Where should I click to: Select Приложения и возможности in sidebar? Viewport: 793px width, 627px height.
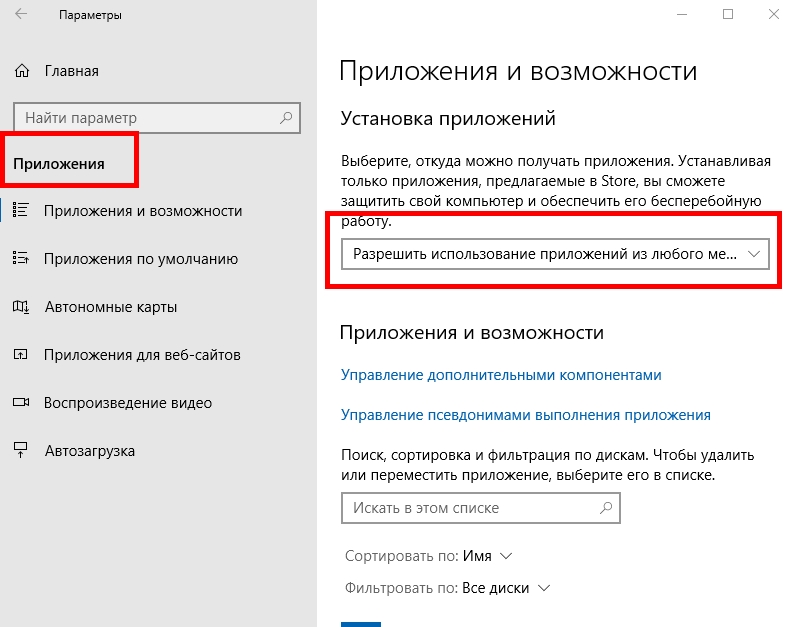tap(143, 210)
